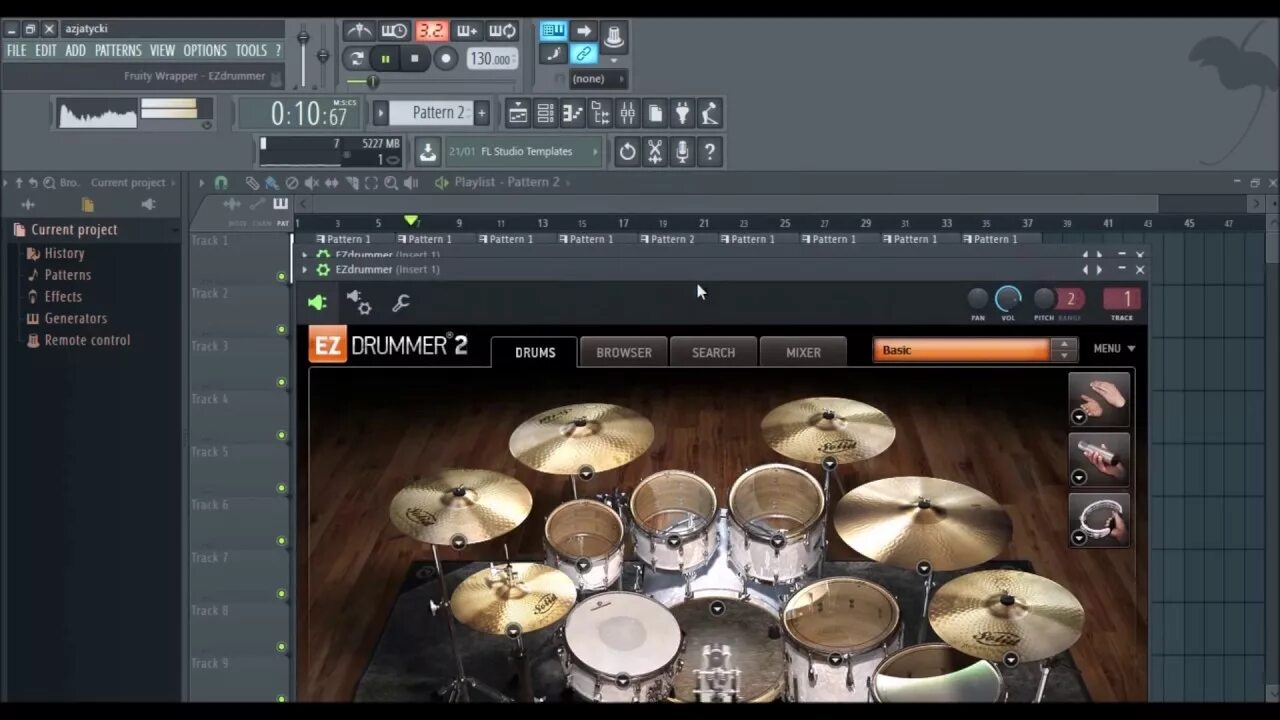Screen dimensions: 1280x720
Task: Click the project info page icon
Action: pos(655,113)
